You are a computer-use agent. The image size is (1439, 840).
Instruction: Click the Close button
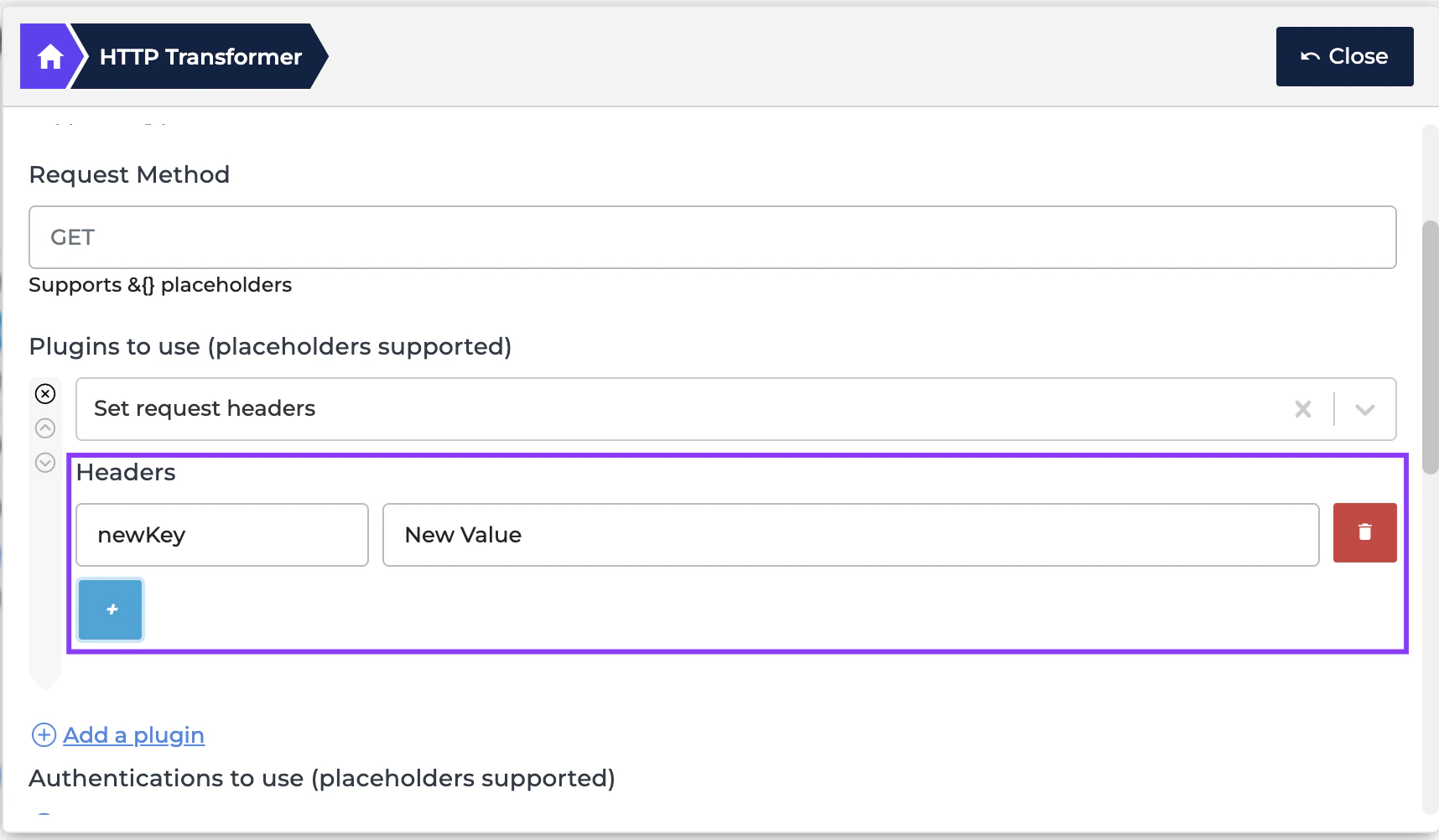tap(1344, 56)
